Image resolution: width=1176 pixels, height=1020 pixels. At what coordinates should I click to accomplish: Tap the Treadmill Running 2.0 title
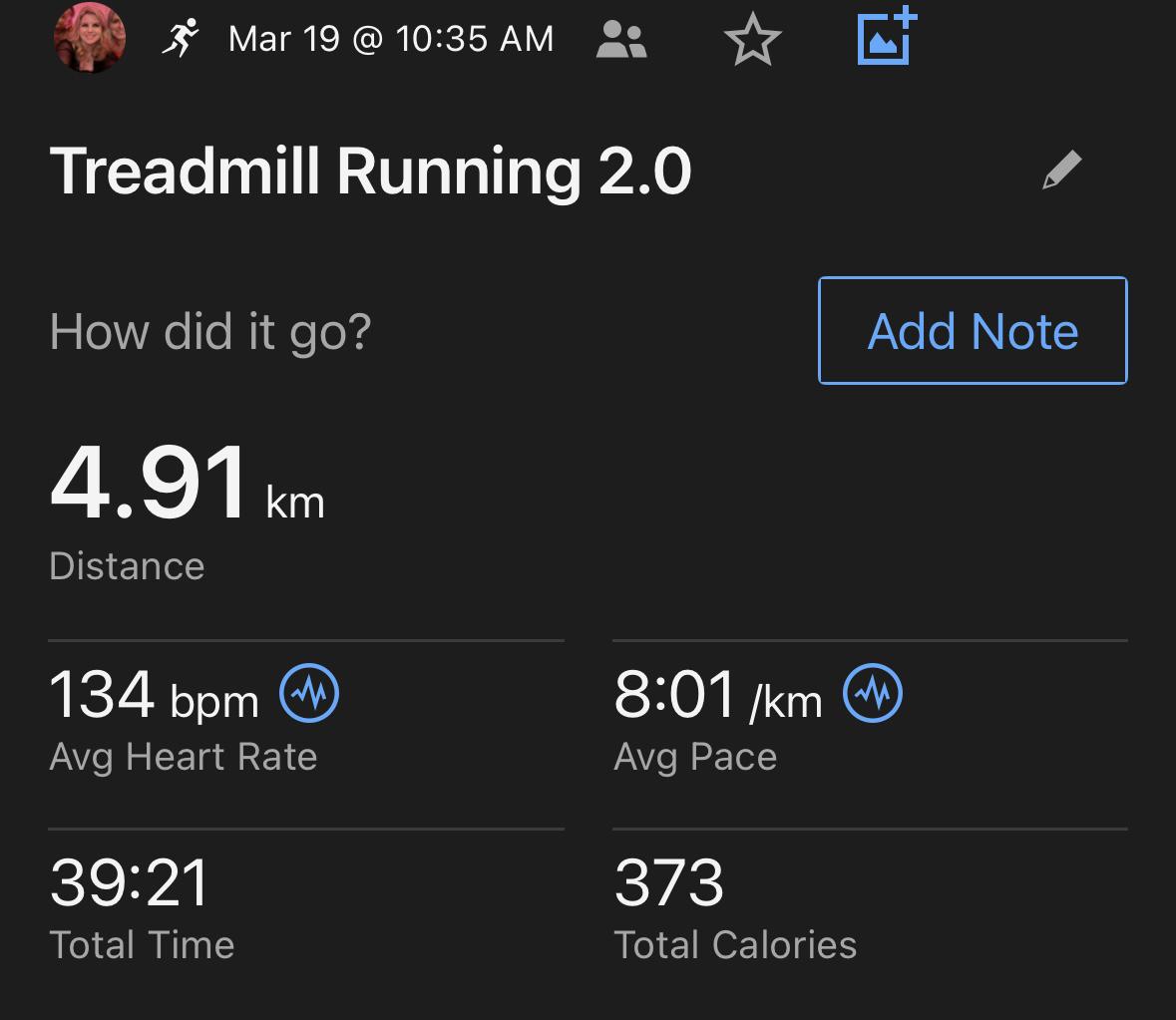(x=370, y=170)
